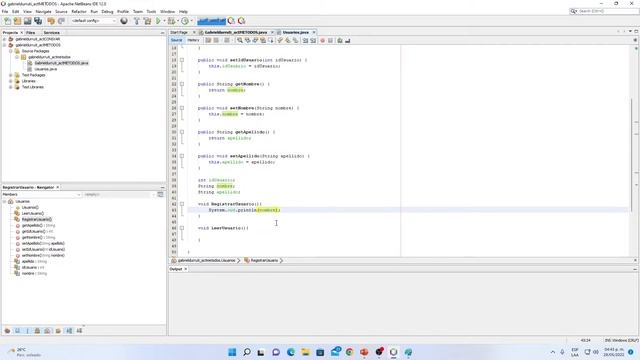Expand the Test Packages tree node

11,75
